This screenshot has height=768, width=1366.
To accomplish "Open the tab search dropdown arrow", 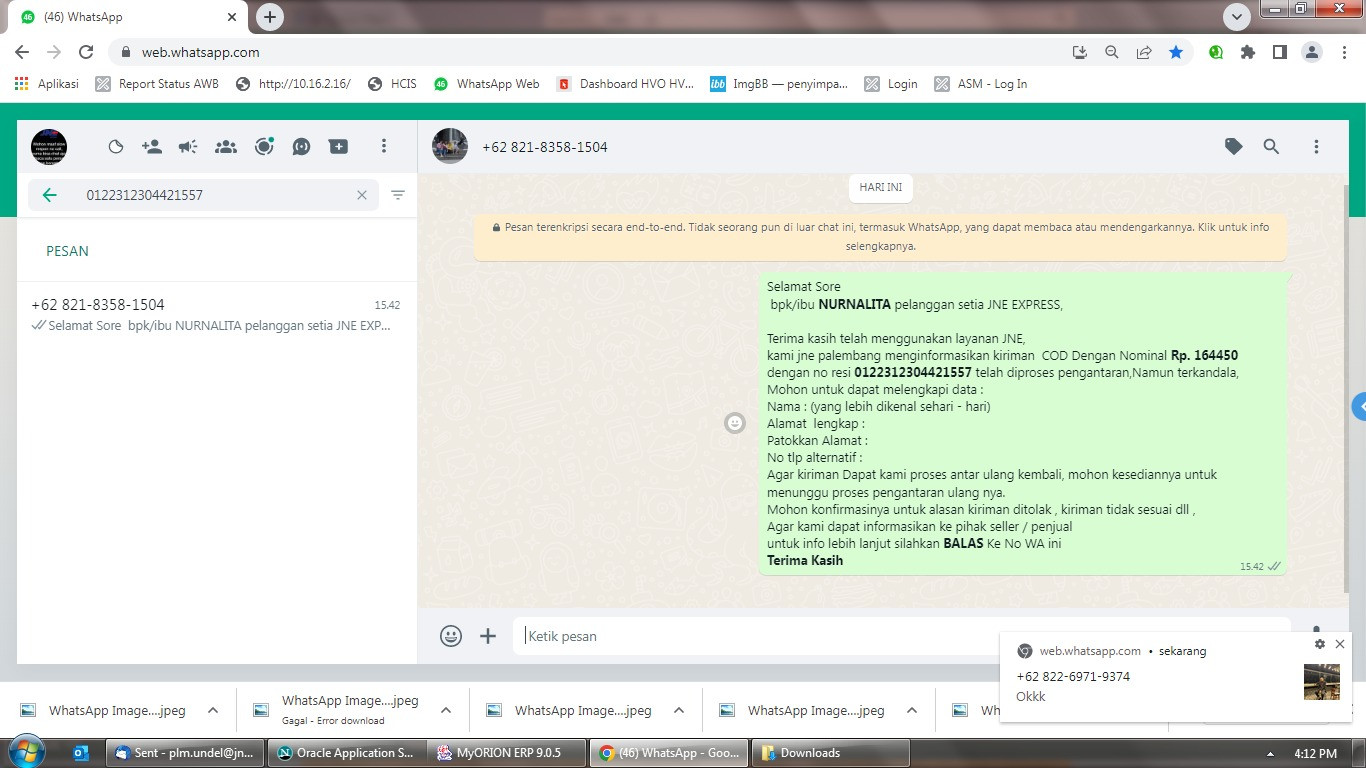I will click(1237, 17).
